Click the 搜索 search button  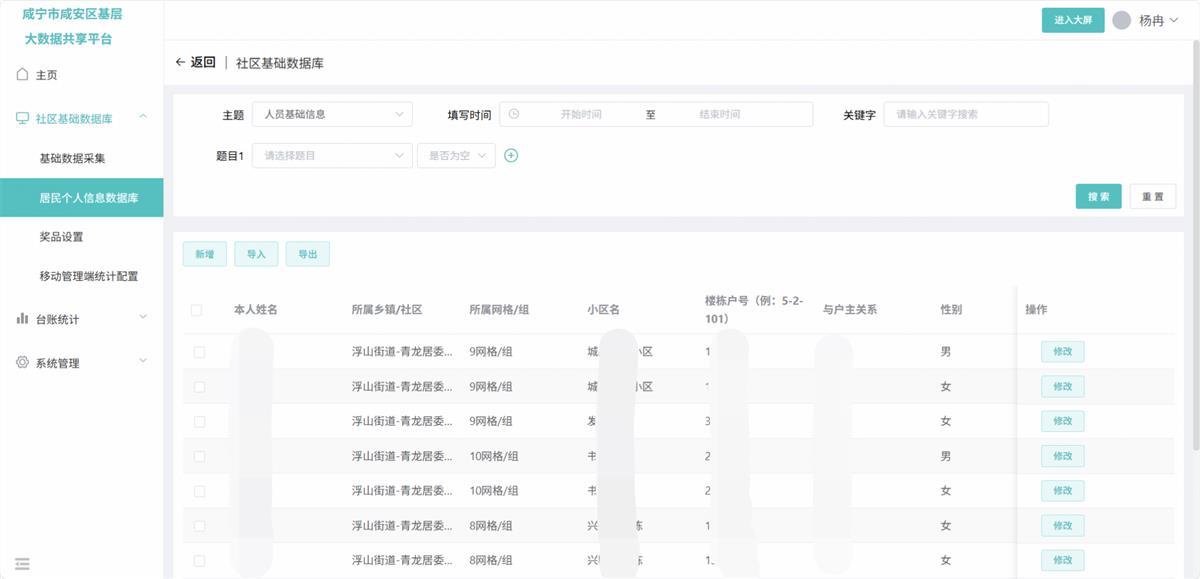tap(1098, 196)
